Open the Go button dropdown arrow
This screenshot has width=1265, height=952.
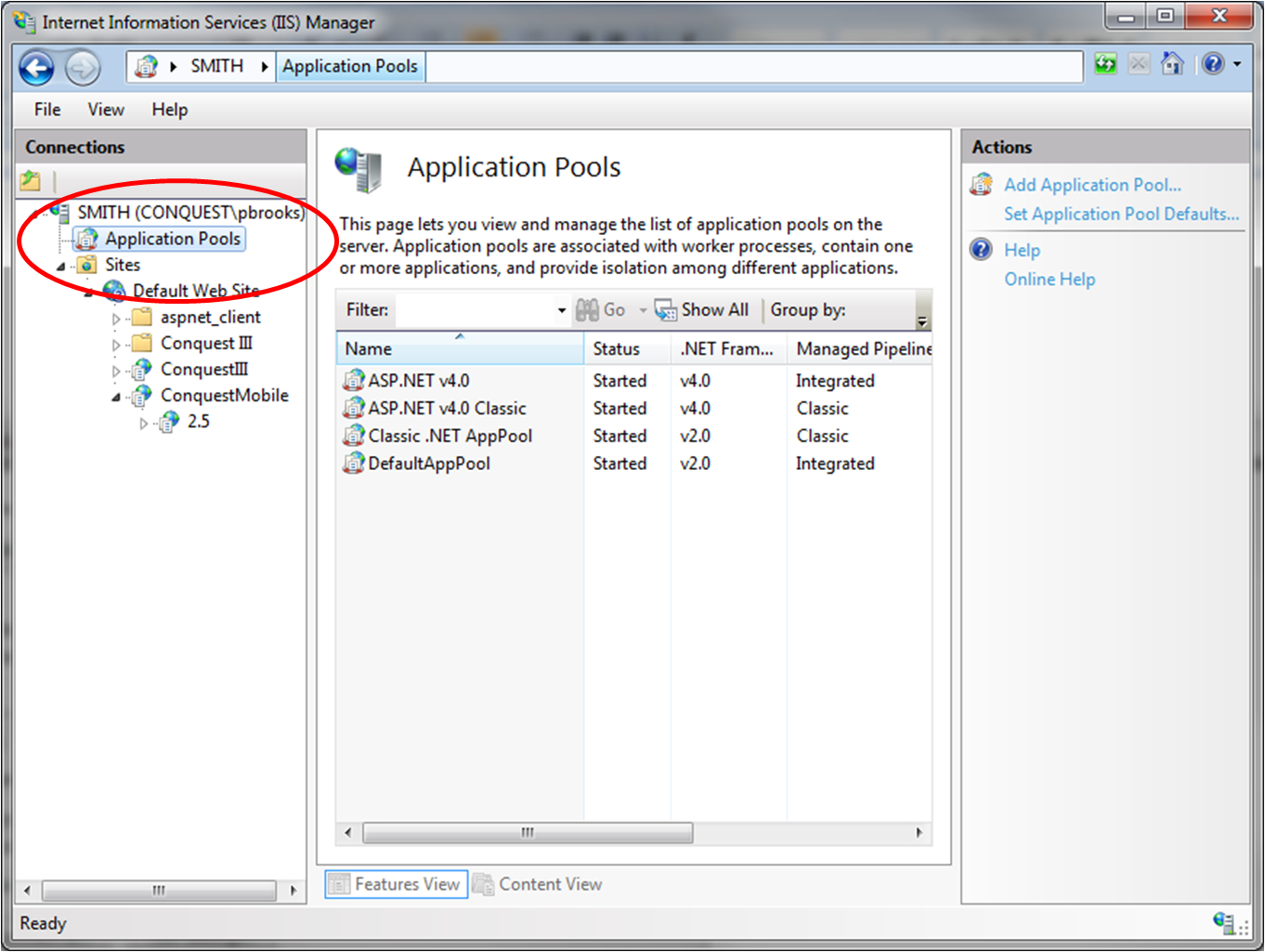(643, 310)
